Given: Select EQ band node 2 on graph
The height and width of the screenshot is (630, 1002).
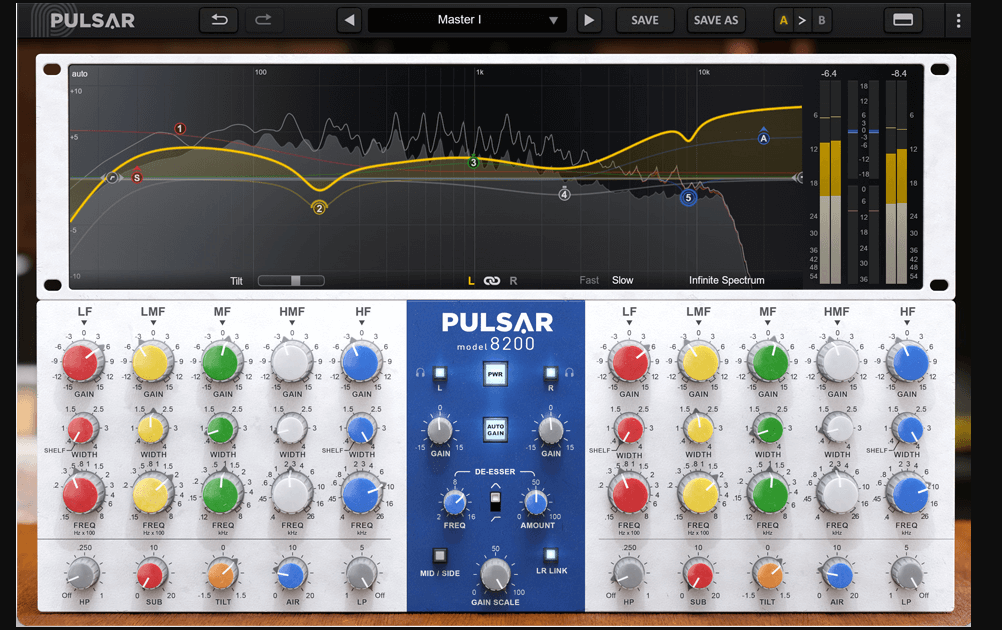Looking at the screenshot, I should tap(319, 208).
